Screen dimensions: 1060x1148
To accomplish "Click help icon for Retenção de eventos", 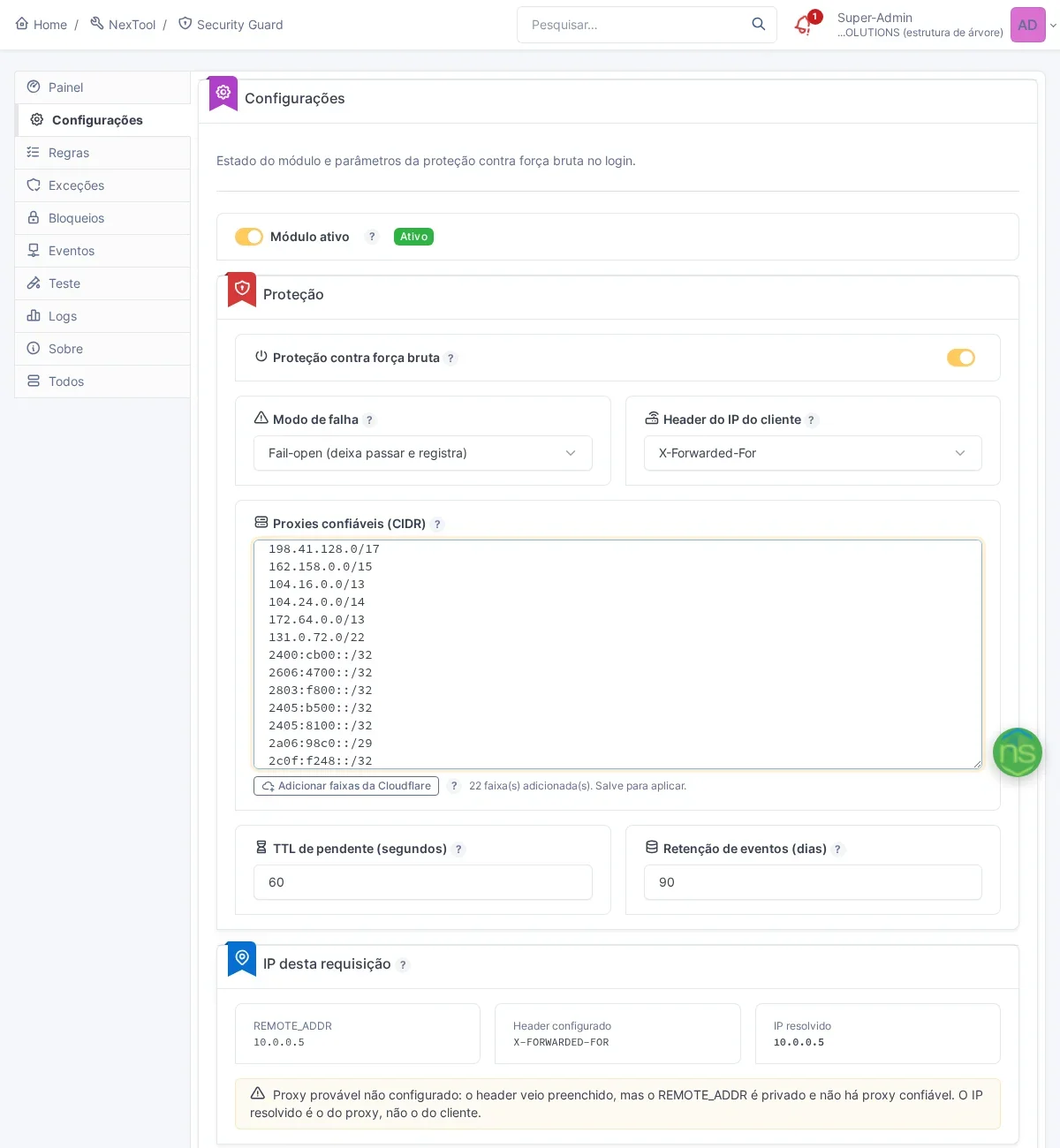I will [838, 850].
